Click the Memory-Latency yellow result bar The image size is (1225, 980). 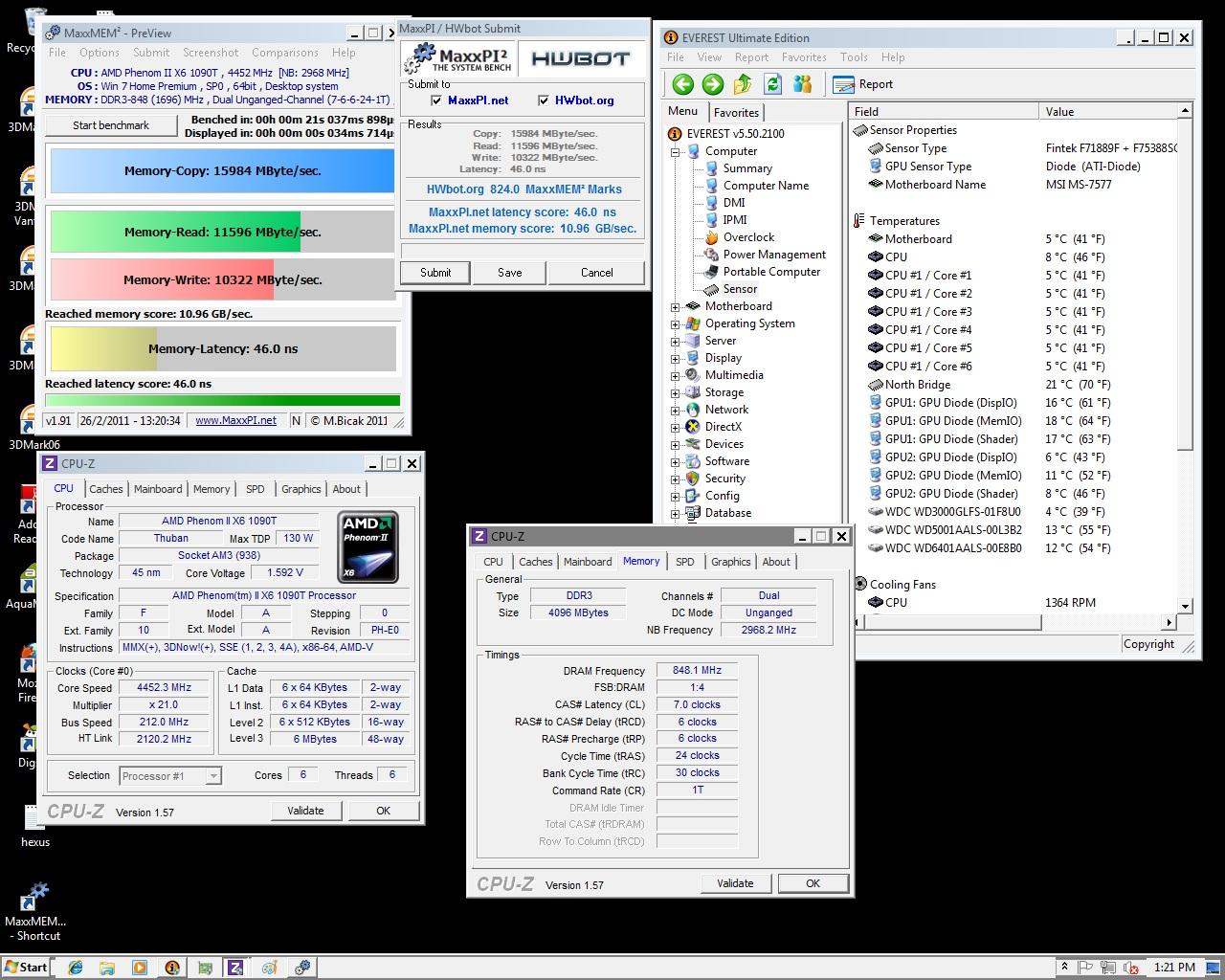point(222,349)
